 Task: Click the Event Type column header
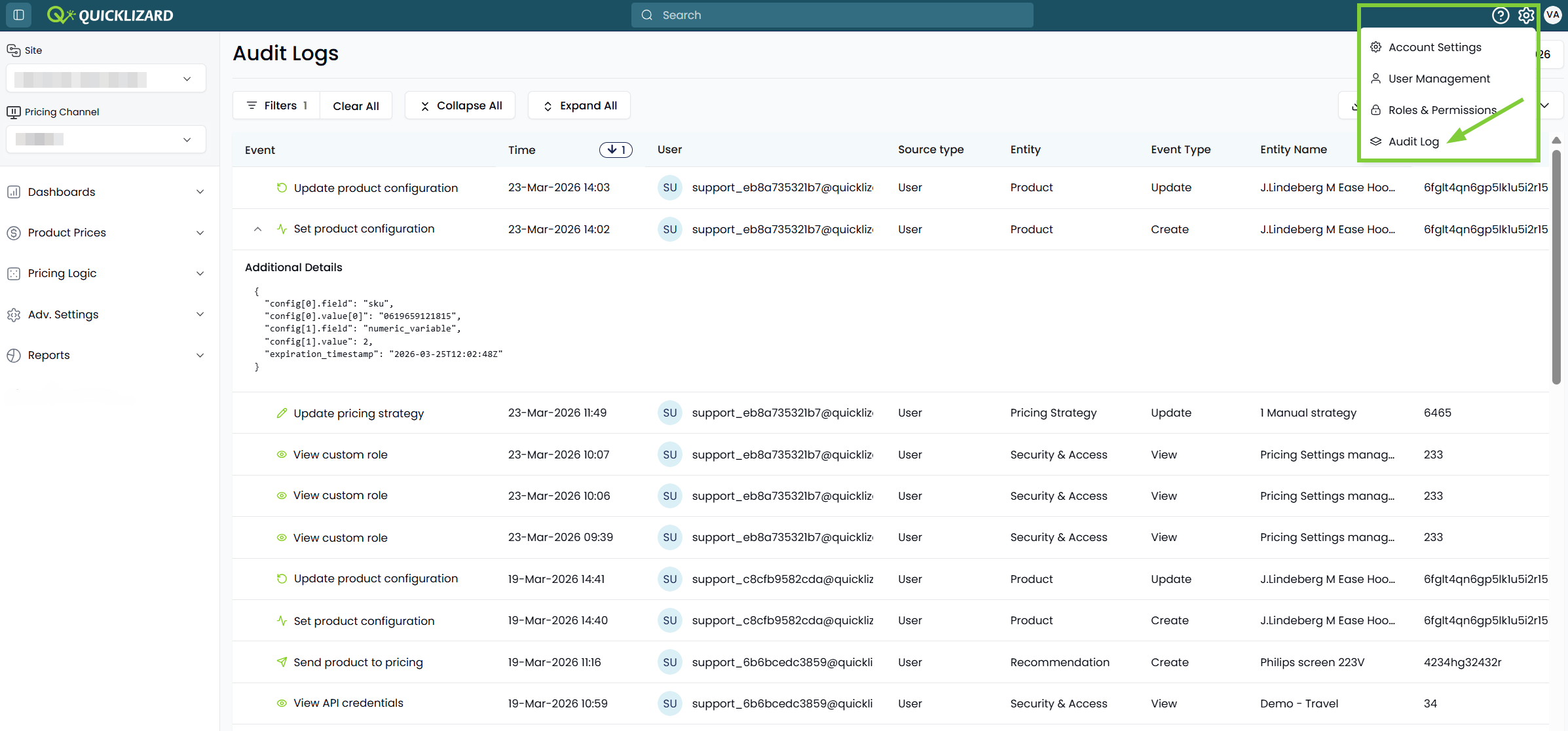pyautogui.click(x=1180, y=150)
